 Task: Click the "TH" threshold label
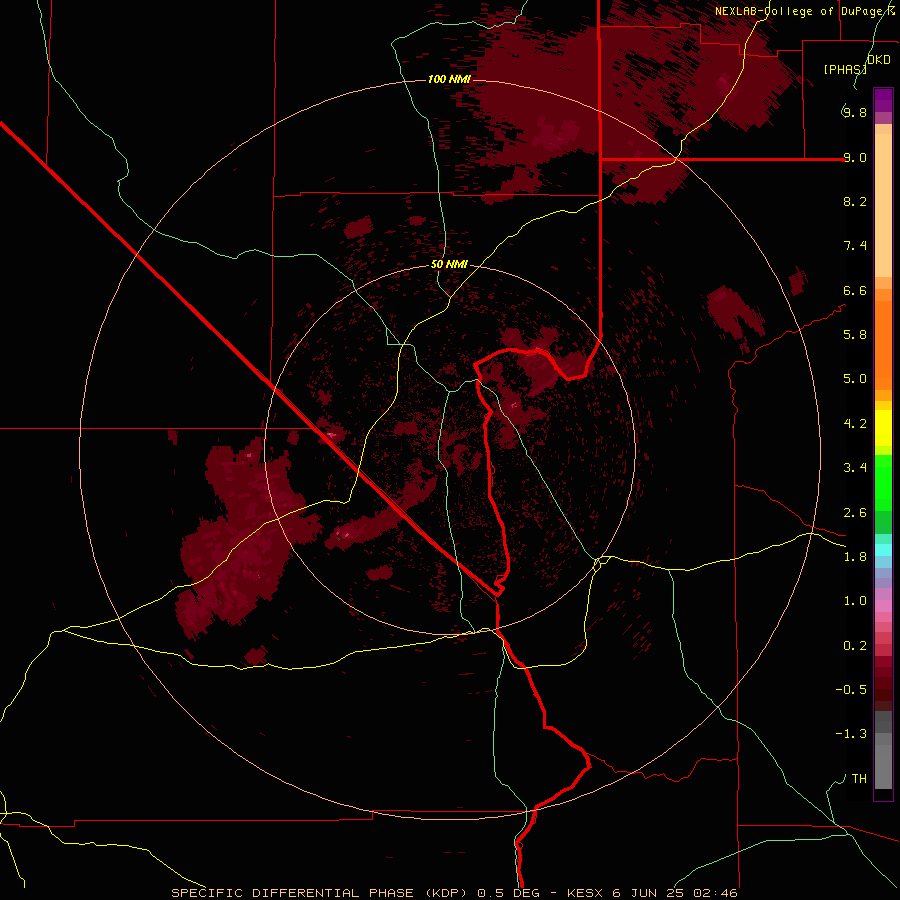coord(859,779)
